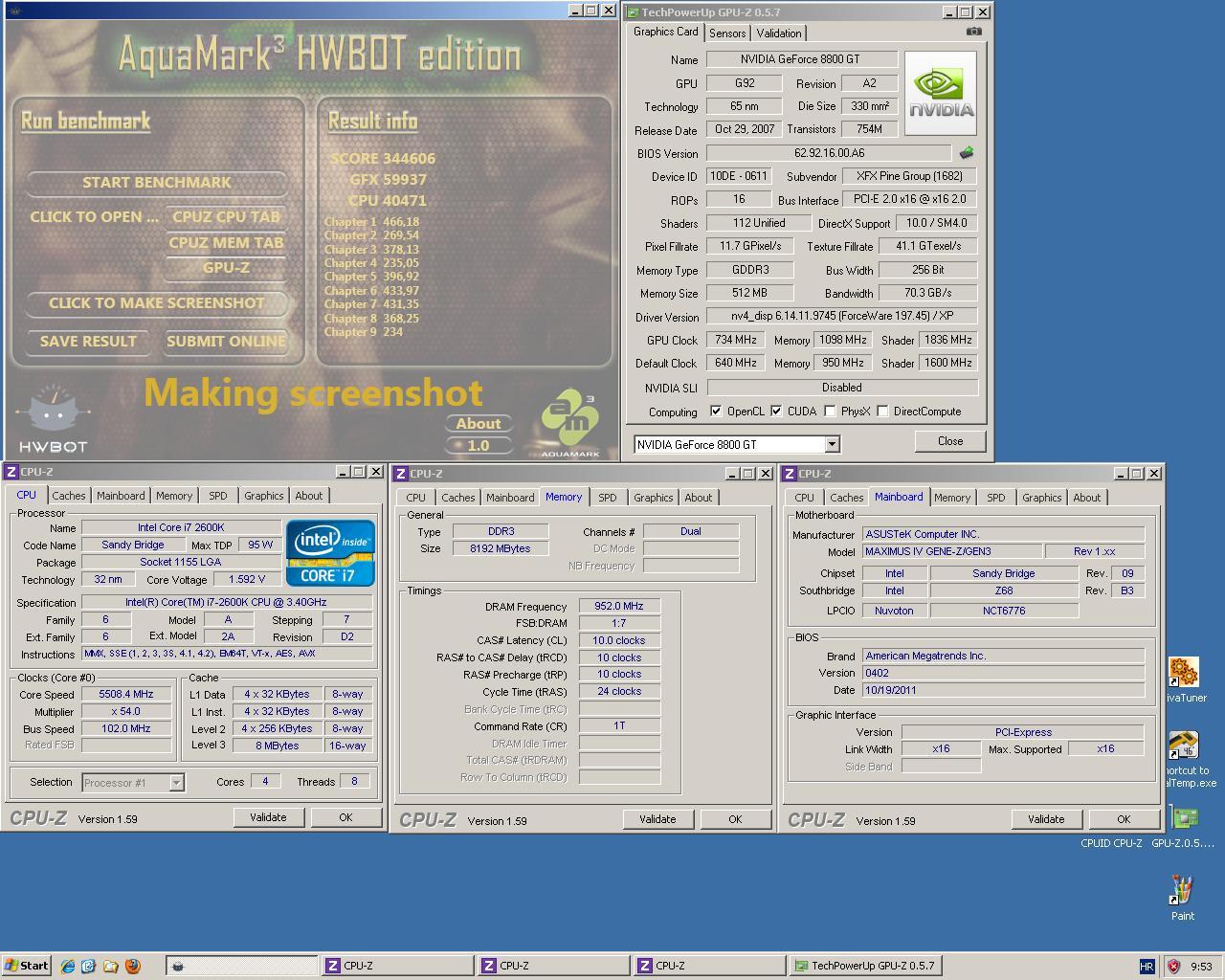Click OK in CPU-Z Memory window
The width and height of the screenshot is (1225, 980).
coord(735,819)
